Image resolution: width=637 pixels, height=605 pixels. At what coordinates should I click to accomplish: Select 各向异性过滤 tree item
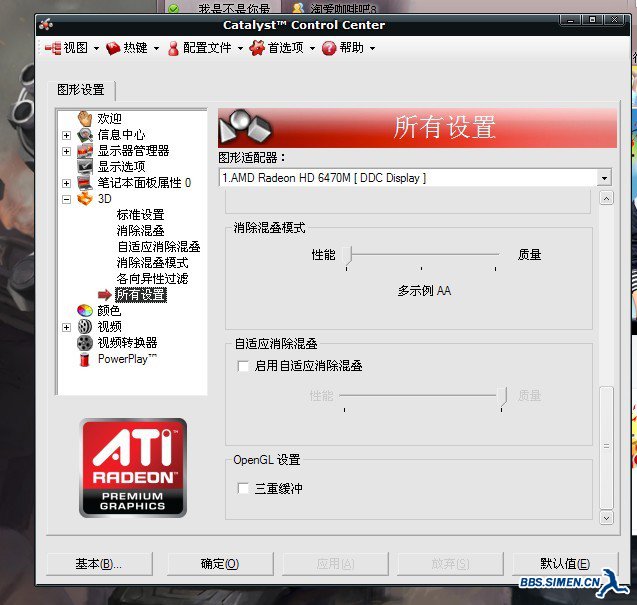(x=152, y=279)
